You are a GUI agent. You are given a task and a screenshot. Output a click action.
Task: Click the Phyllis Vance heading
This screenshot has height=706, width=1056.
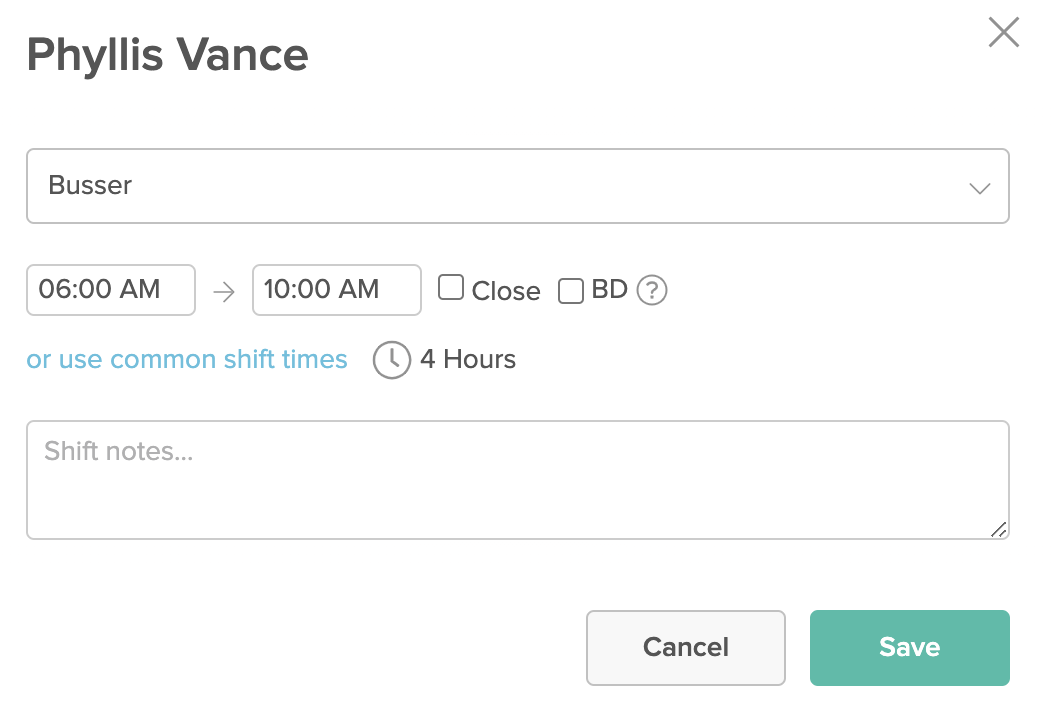[x=168, y=55]
